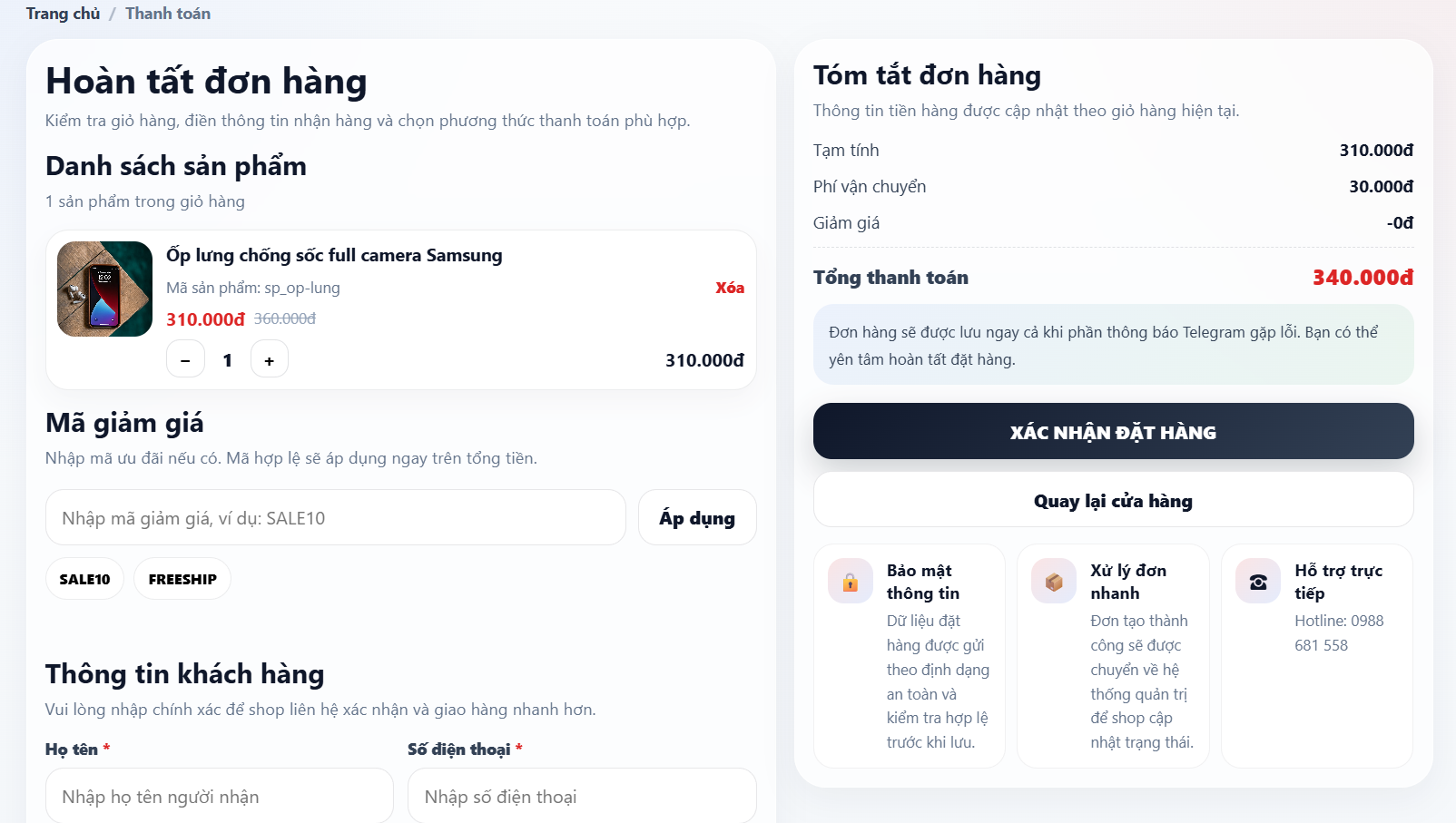The height and width of the screenshot is (823, 1456).
Task: Click Quay lại cửa hàng to return shopping
Action: pyautogui.click(x=1113, y=500)
